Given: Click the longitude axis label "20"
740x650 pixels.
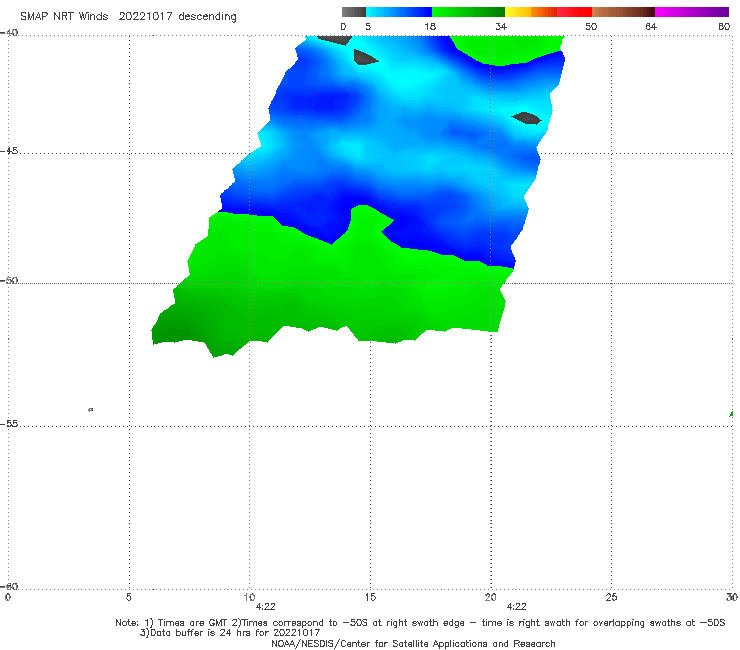Looking at the screenshot, I should click(490, 597).
